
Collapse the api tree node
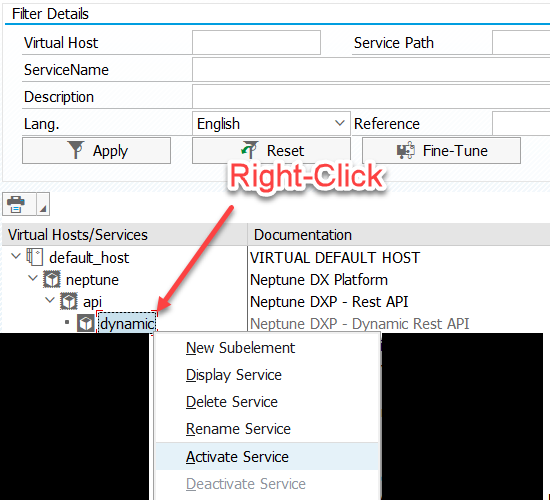50,300
